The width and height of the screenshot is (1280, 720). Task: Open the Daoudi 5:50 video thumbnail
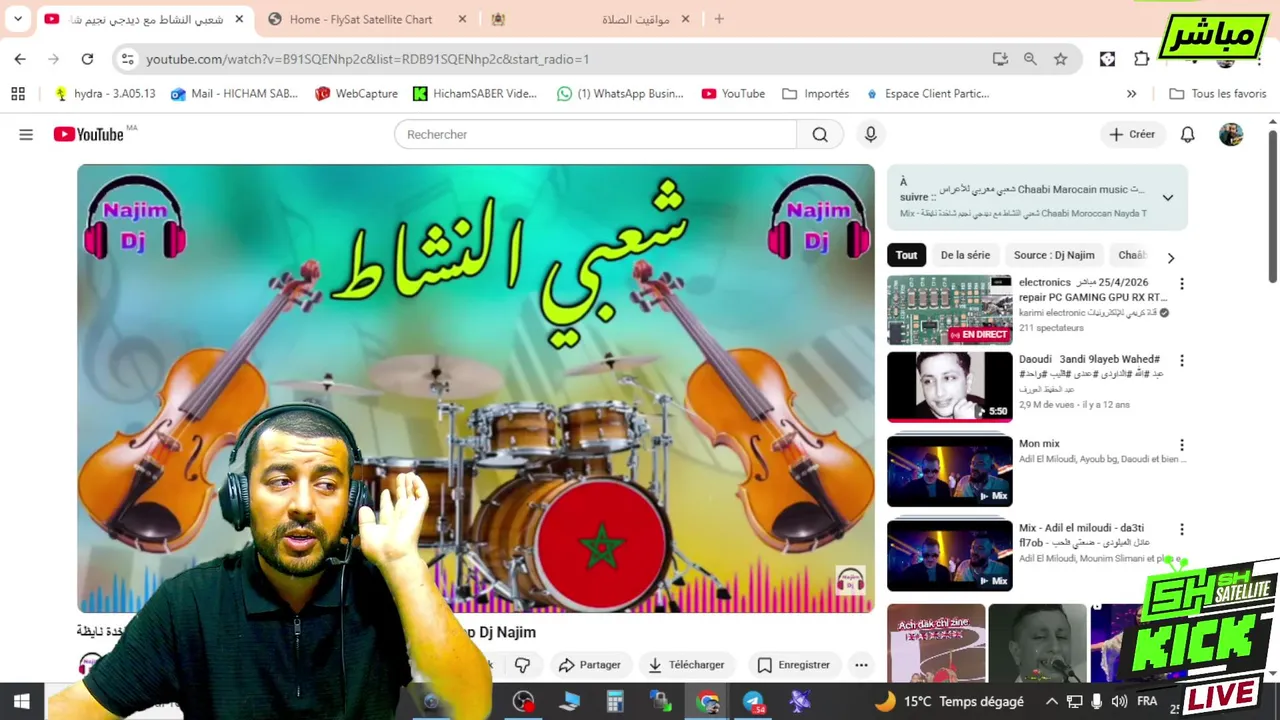coord(949,387)
